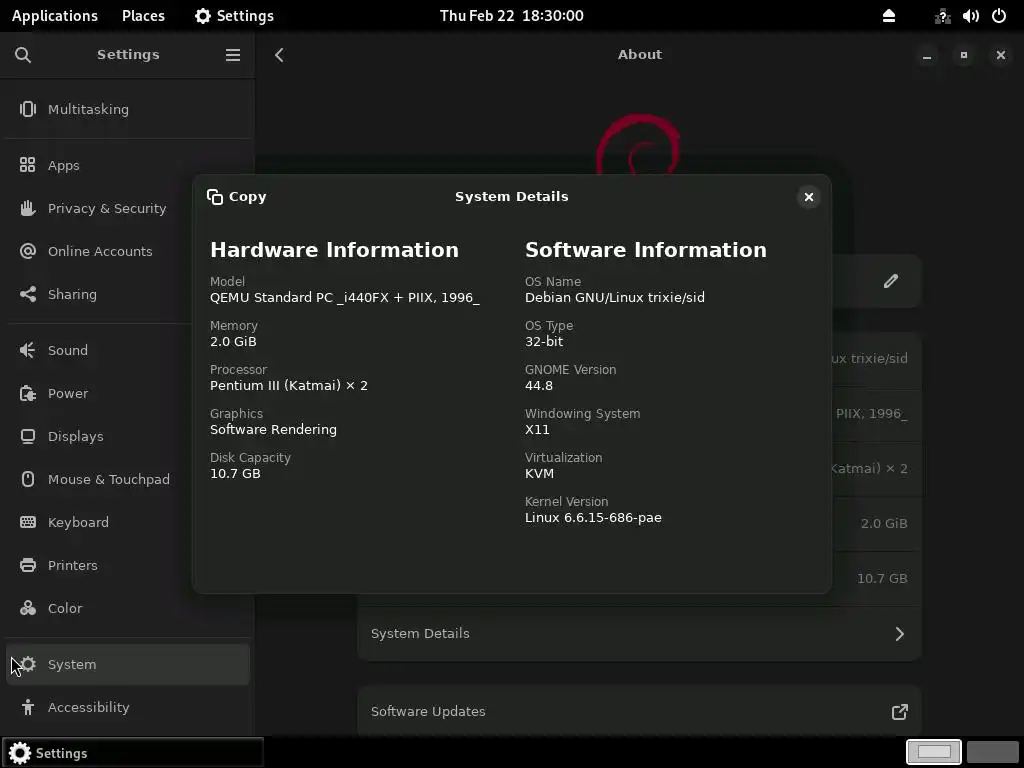Click the Displays monitor icon

27,437
